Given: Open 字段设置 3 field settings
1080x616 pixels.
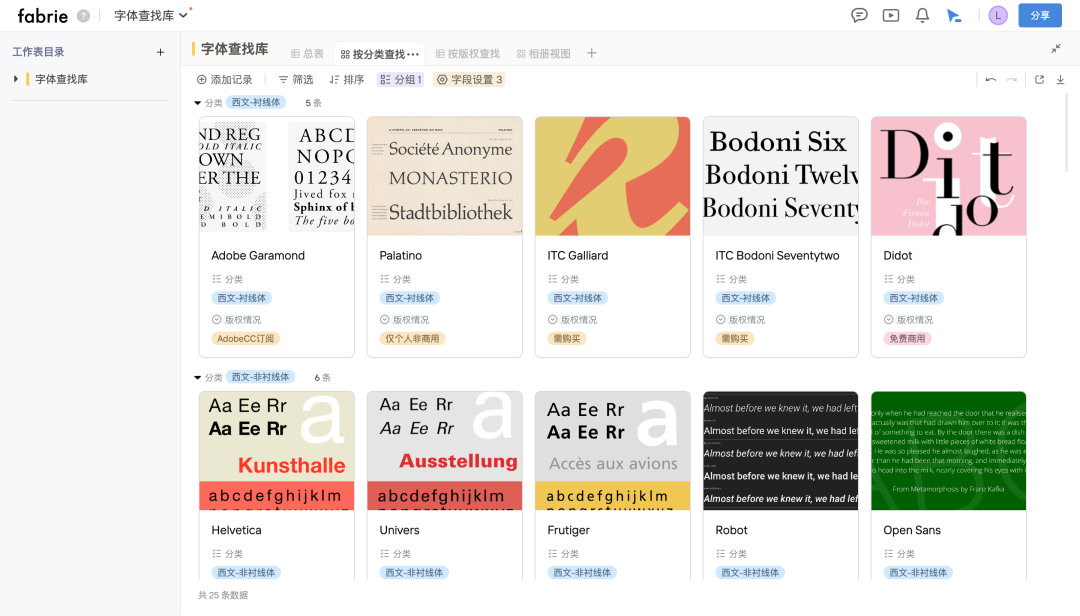Looking at the screenshot, I should [470, 80].
